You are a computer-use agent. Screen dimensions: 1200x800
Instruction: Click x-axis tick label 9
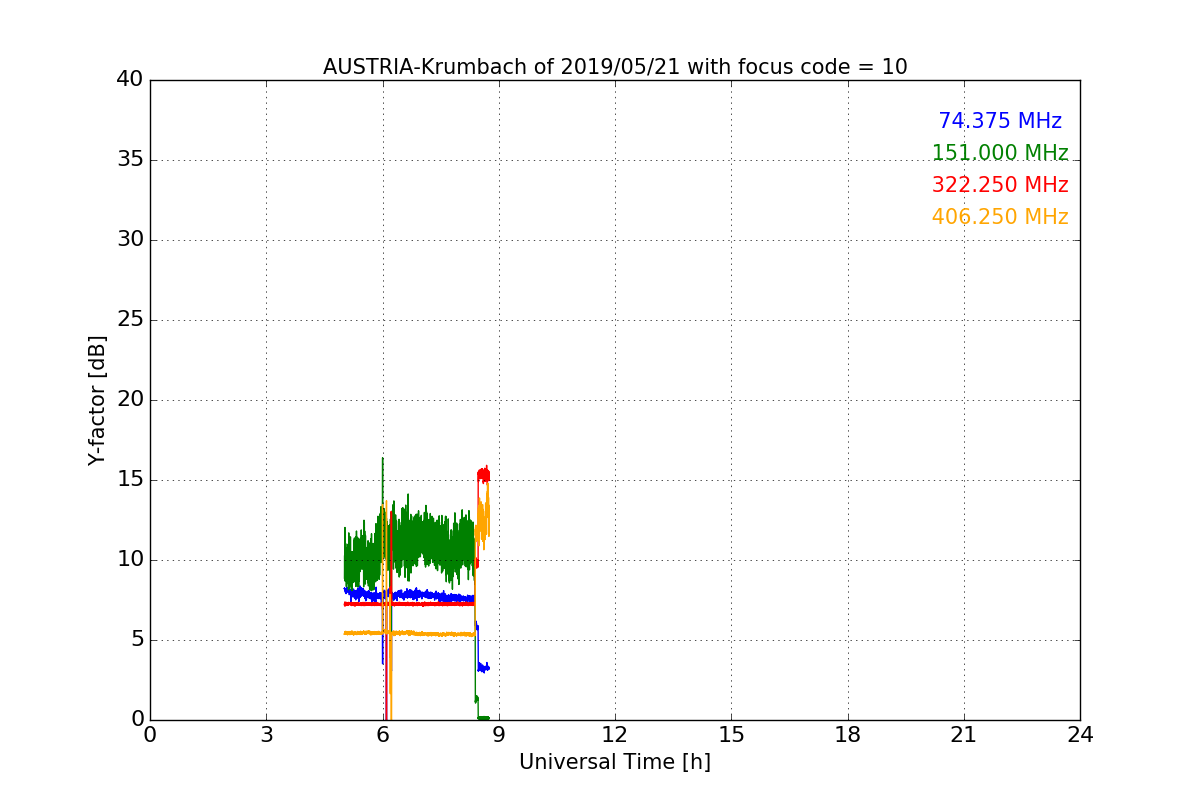(x=499, y=735)
